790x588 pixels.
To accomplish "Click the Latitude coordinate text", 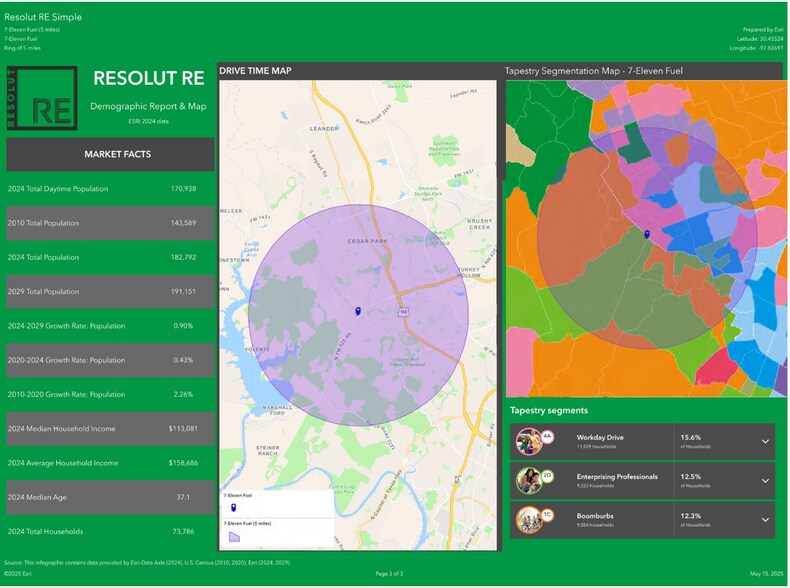I will click(x=760, y=39).
